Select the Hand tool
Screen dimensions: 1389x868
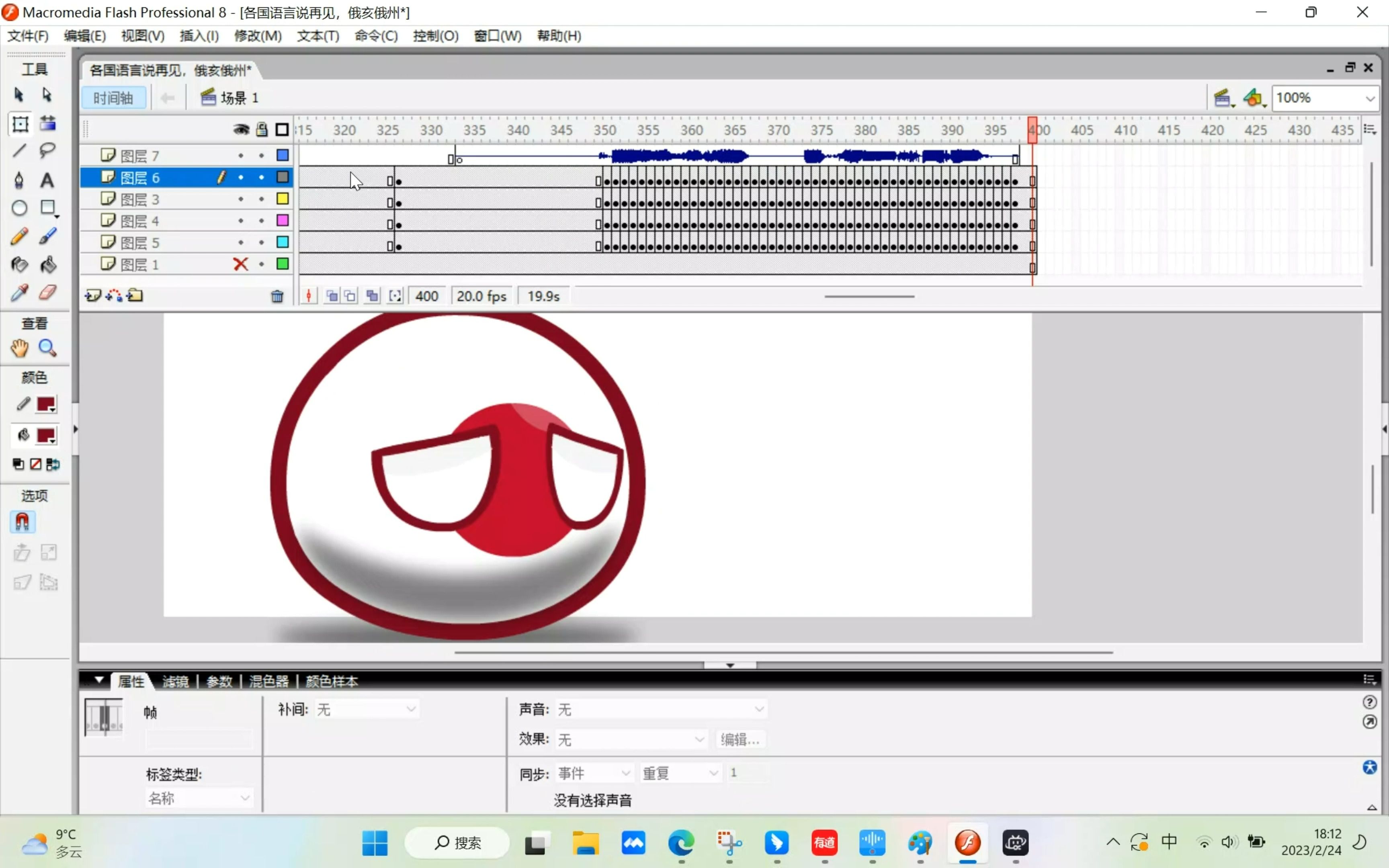(19, 348)
